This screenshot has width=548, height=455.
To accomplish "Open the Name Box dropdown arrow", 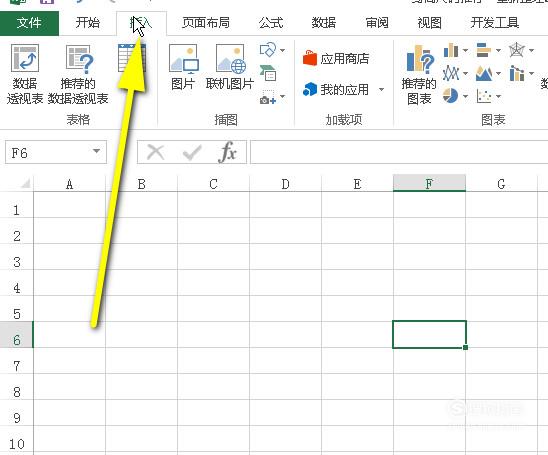I will tap(96, 152).
